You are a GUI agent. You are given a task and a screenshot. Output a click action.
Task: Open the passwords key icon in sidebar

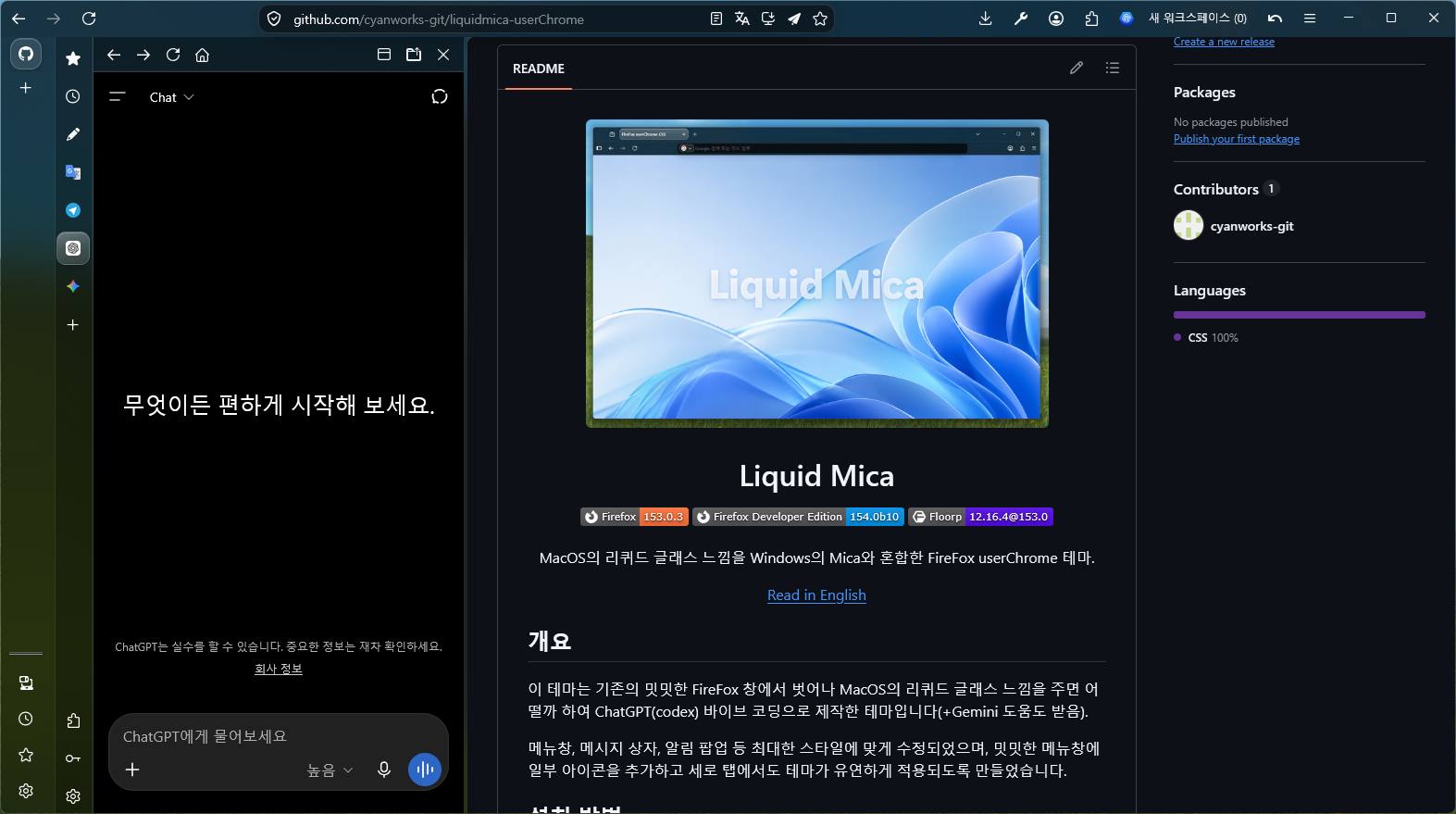pyautogui.click(x=73, y=758)
